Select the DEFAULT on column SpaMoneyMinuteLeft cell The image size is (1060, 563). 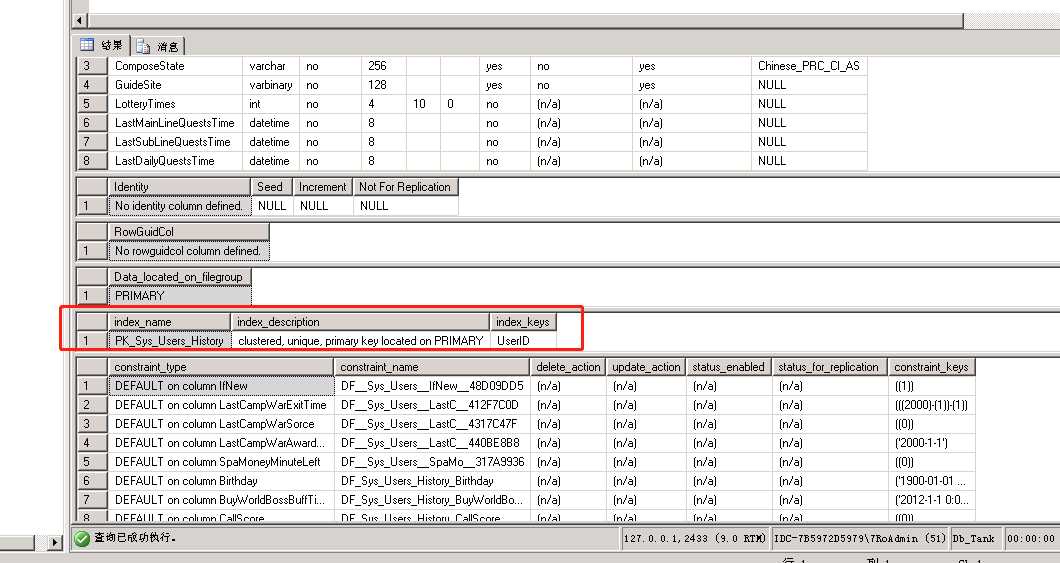[x=220, y=462]
